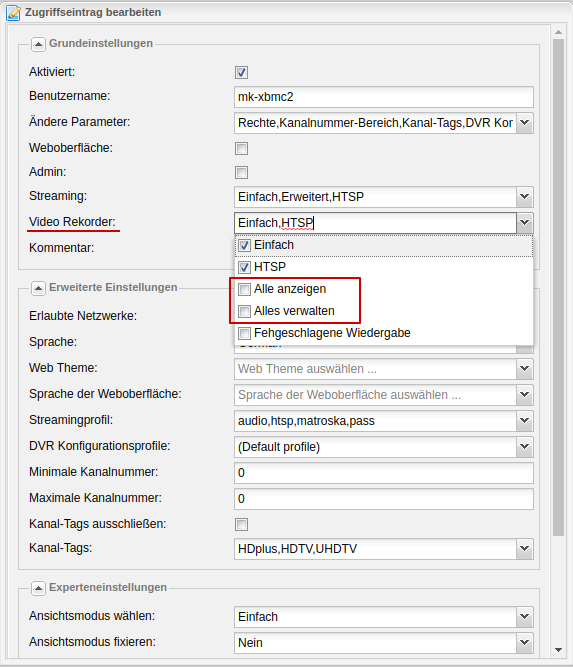Open the Streaming dropdown arrow
This screenshot has width=573, height=667.
coord(525,197)
